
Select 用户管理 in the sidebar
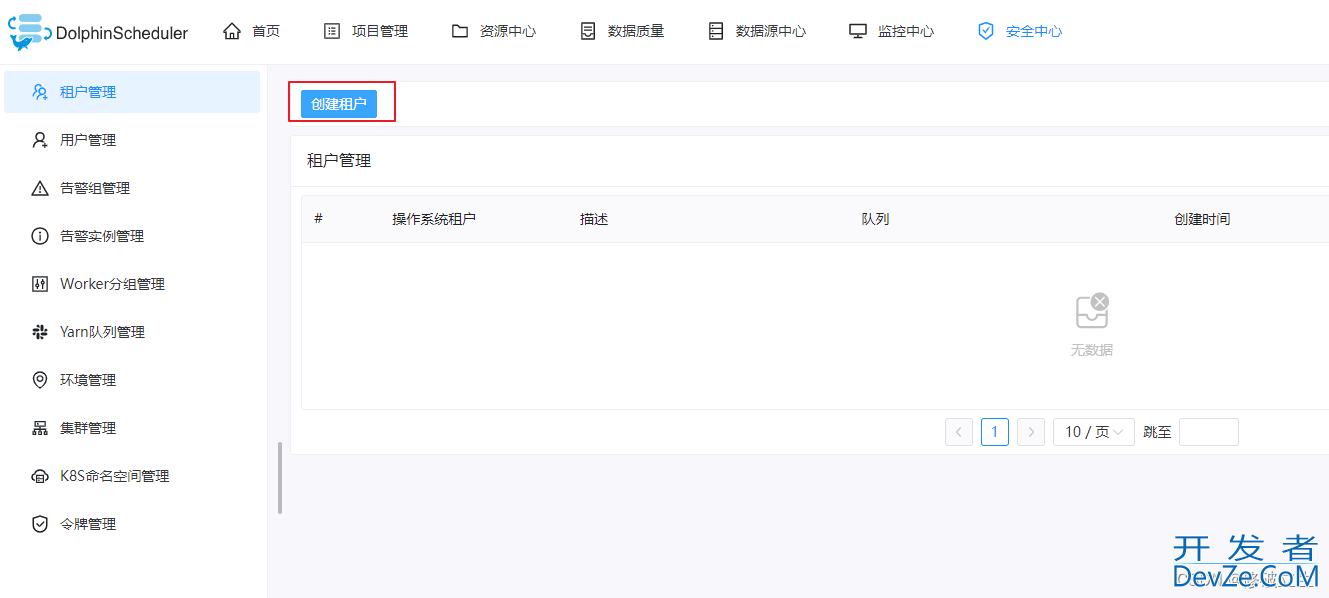pos(132,140)
